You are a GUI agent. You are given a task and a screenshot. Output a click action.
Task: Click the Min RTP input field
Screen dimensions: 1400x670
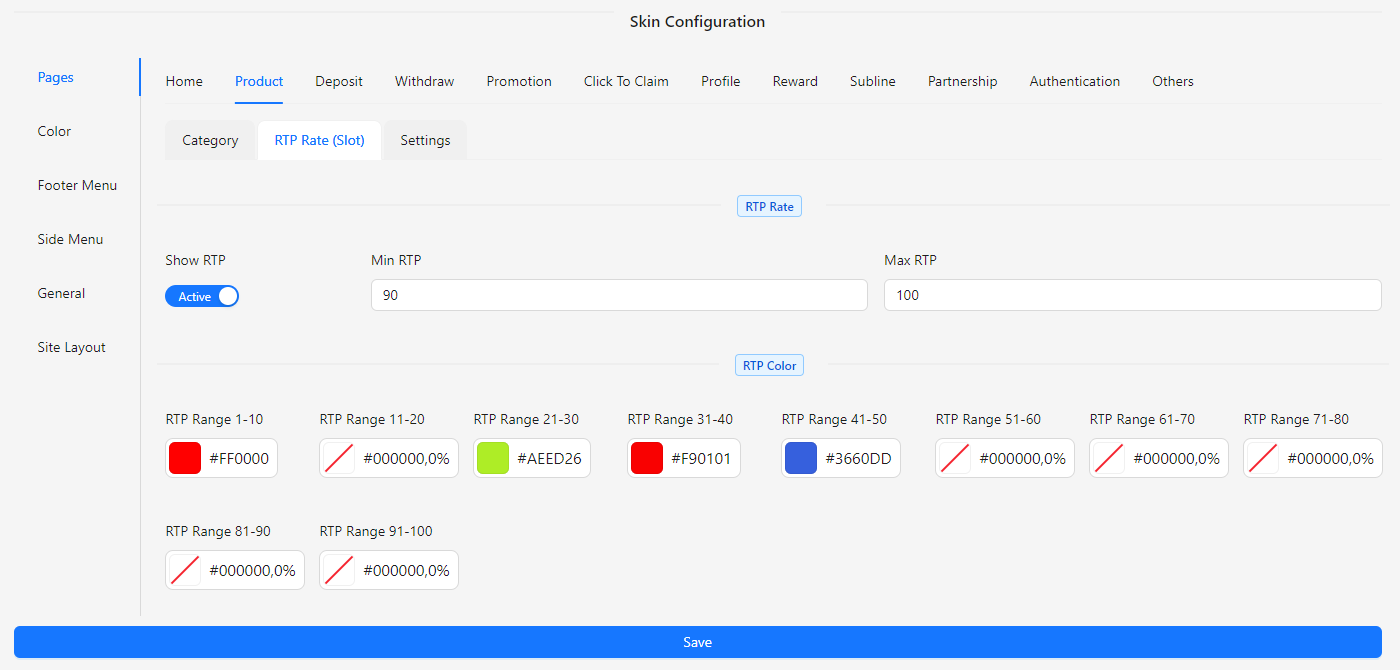618,295
